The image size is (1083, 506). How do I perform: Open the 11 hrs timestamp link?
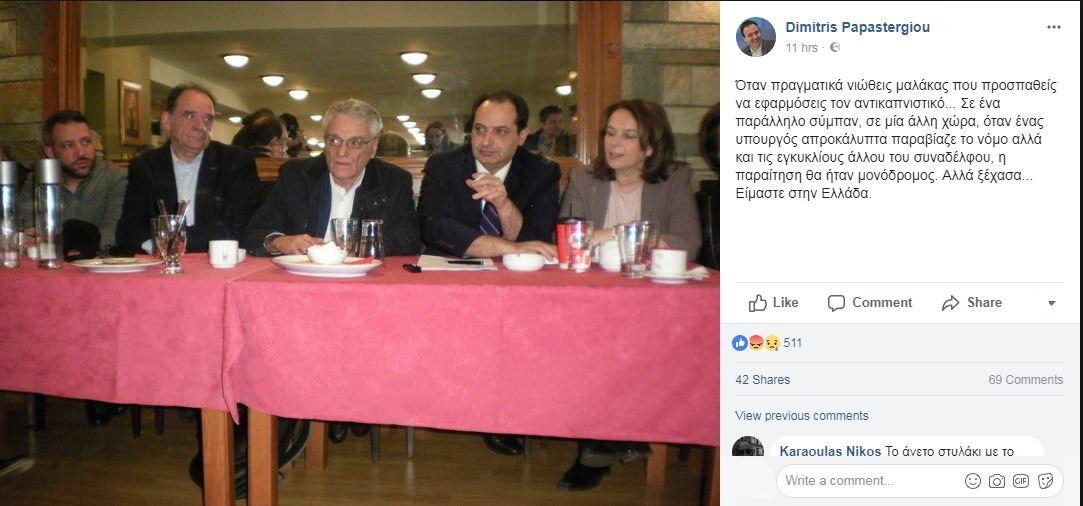click(801, 48)
